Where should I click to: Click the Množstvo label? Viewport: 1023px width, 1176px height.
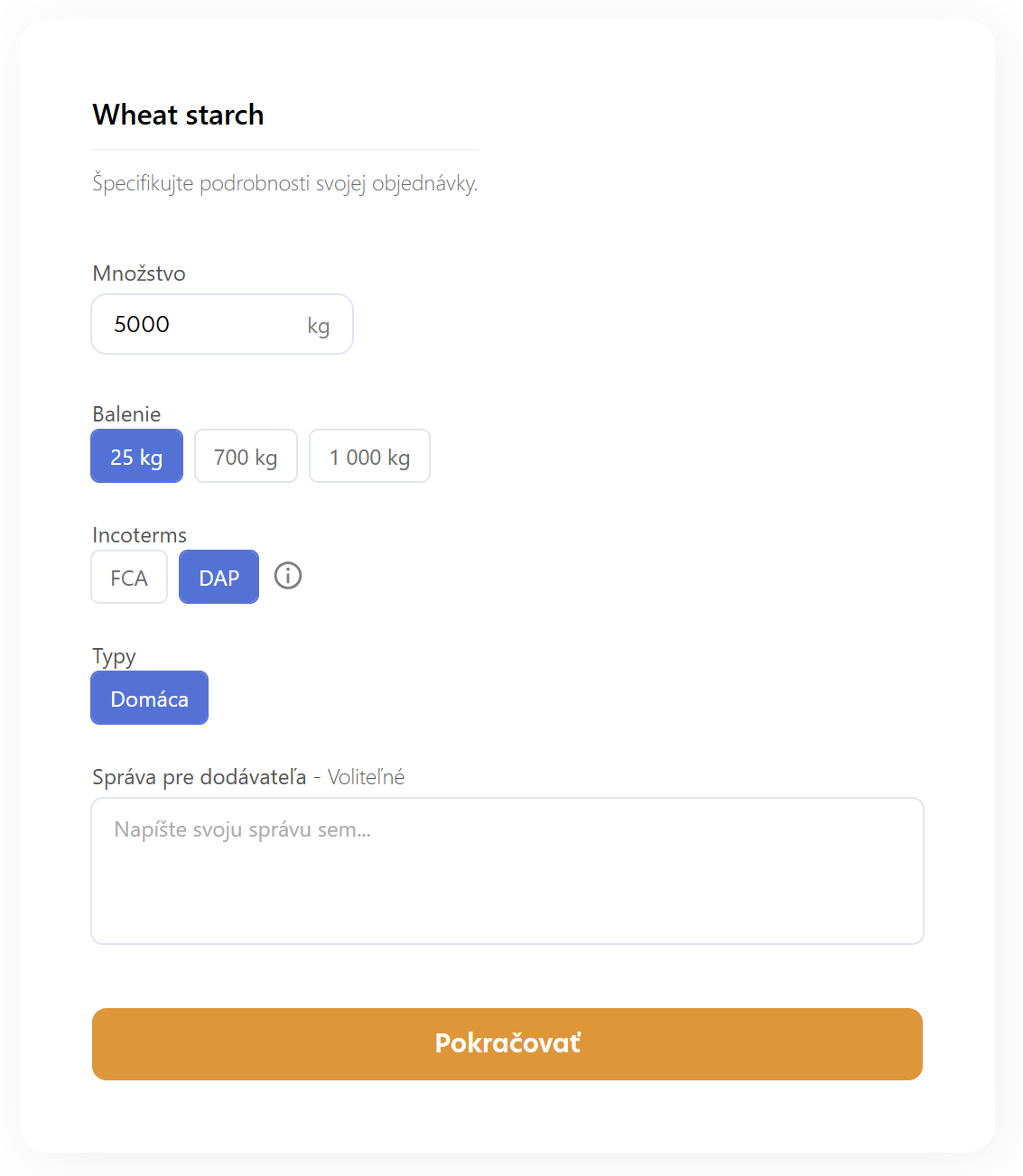pos(139,273)
